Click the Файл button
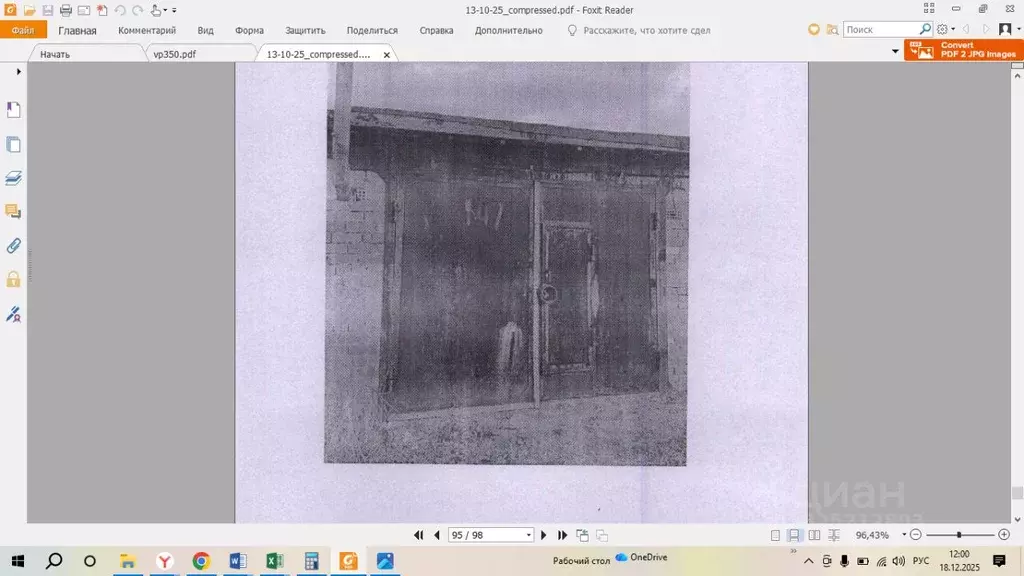This screenshot has height=576, width=1024. pyautogui.click(x=23, y=31)
